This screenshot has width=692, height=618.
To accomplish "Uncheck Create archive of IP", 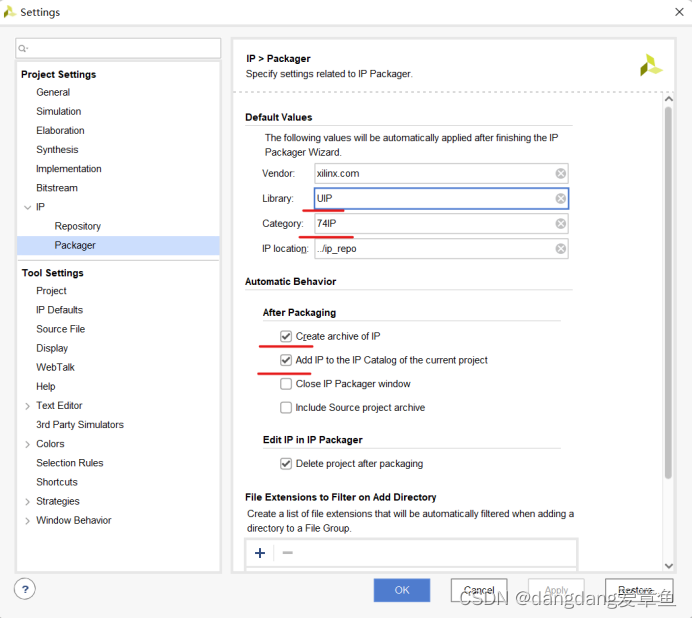I will pos(286,336).
